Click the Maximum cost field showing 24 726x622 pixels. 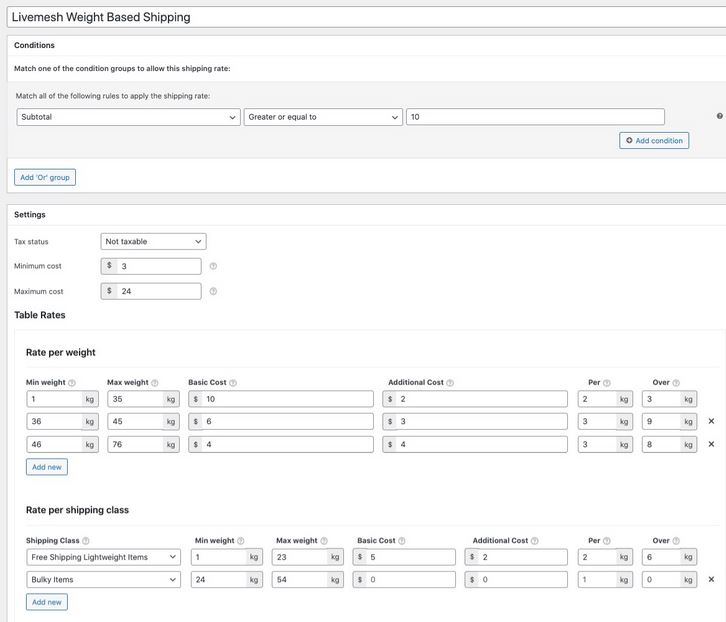(x=151, y=291)
